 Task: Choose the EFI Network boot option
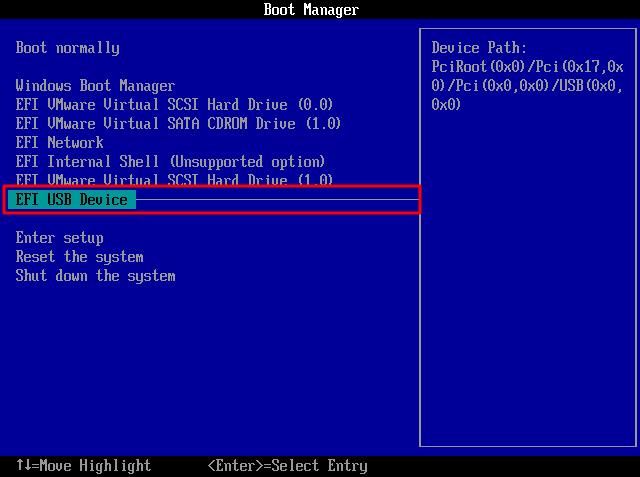(60, 142)
